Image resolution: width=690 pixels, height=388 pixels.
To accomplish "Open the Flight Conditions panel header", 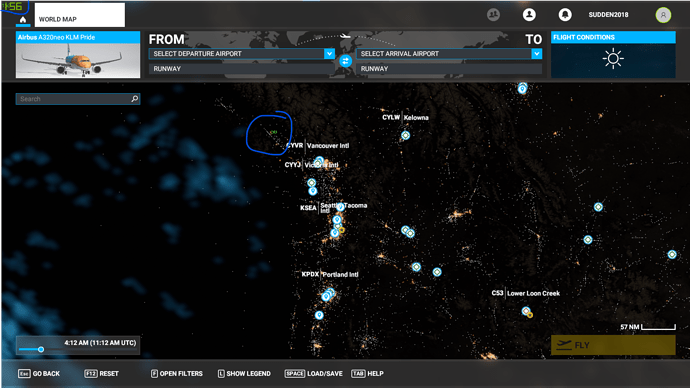I will [613, 37].
